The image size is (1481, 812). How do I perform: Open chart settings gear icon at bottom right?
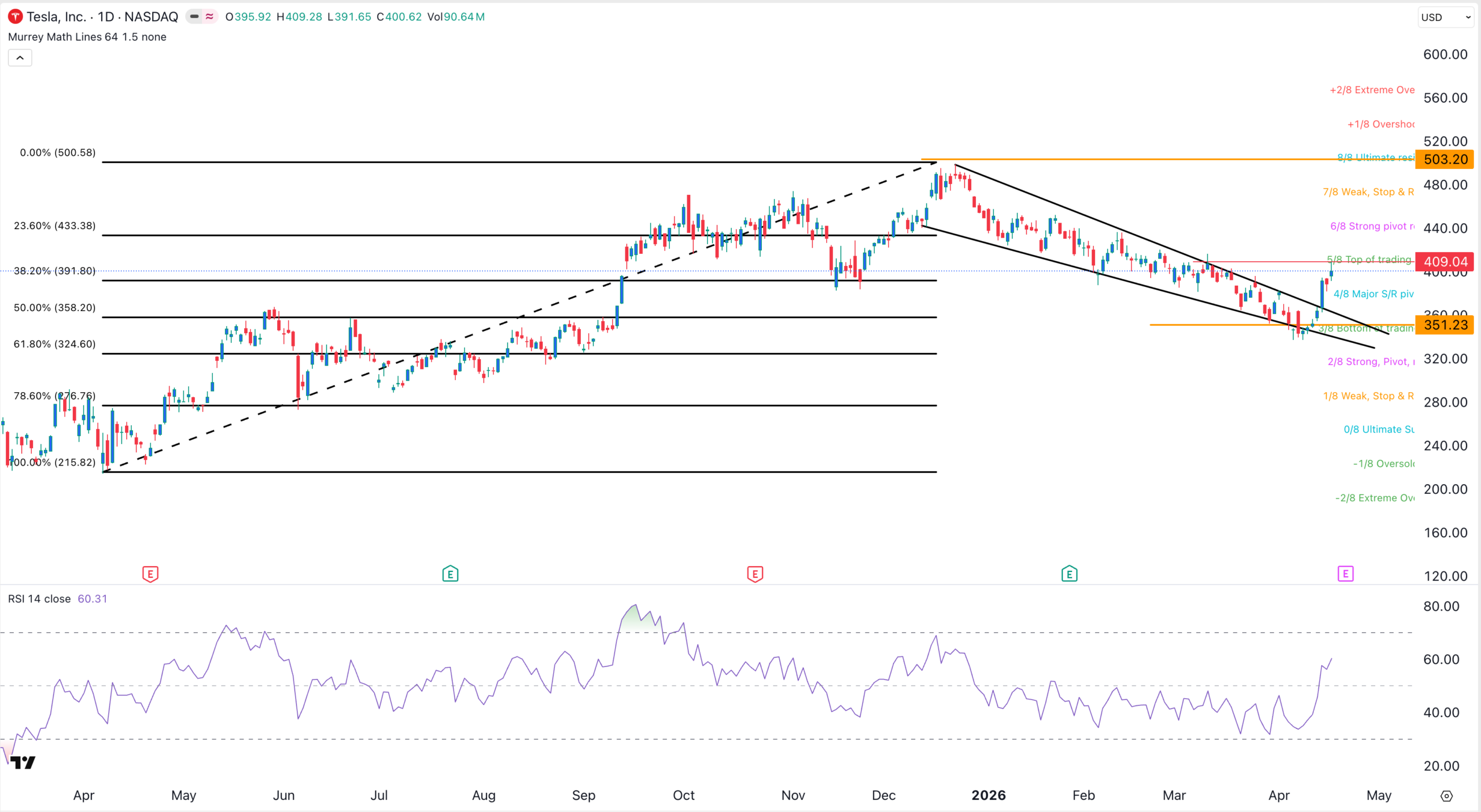(1446, 796)
